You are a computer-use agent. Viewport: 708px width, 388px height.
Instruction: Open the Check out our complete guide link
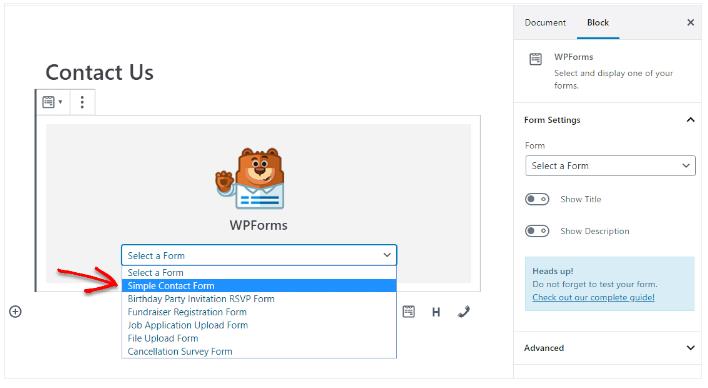coord(593,297)
